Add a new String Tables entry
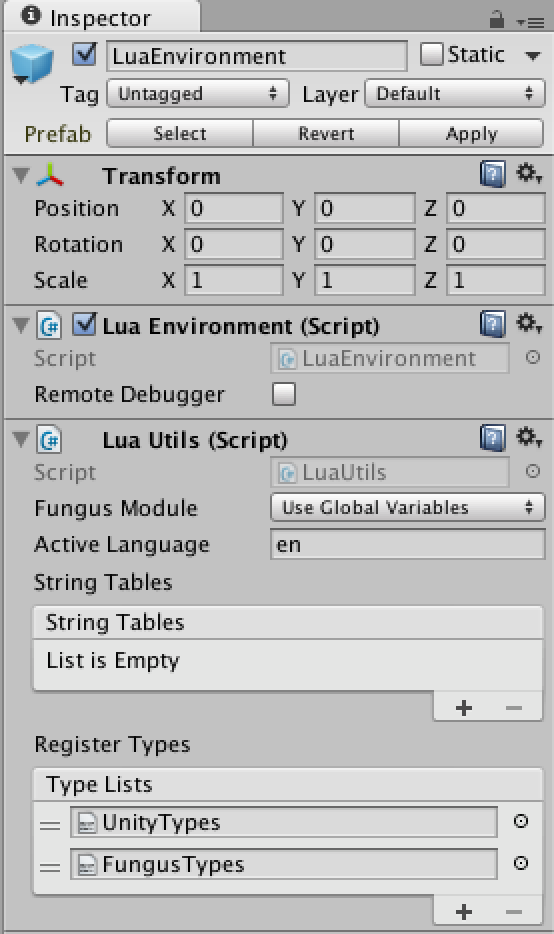The image size is (554, 934). click(x=463, y=708)
